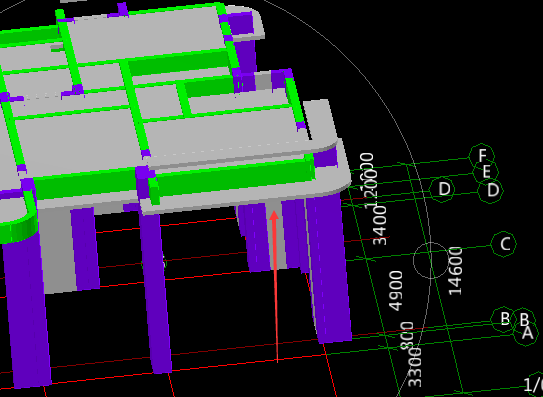543x397 pixels.
Task: Select the middle front purple column
Action: coord(156,291)
